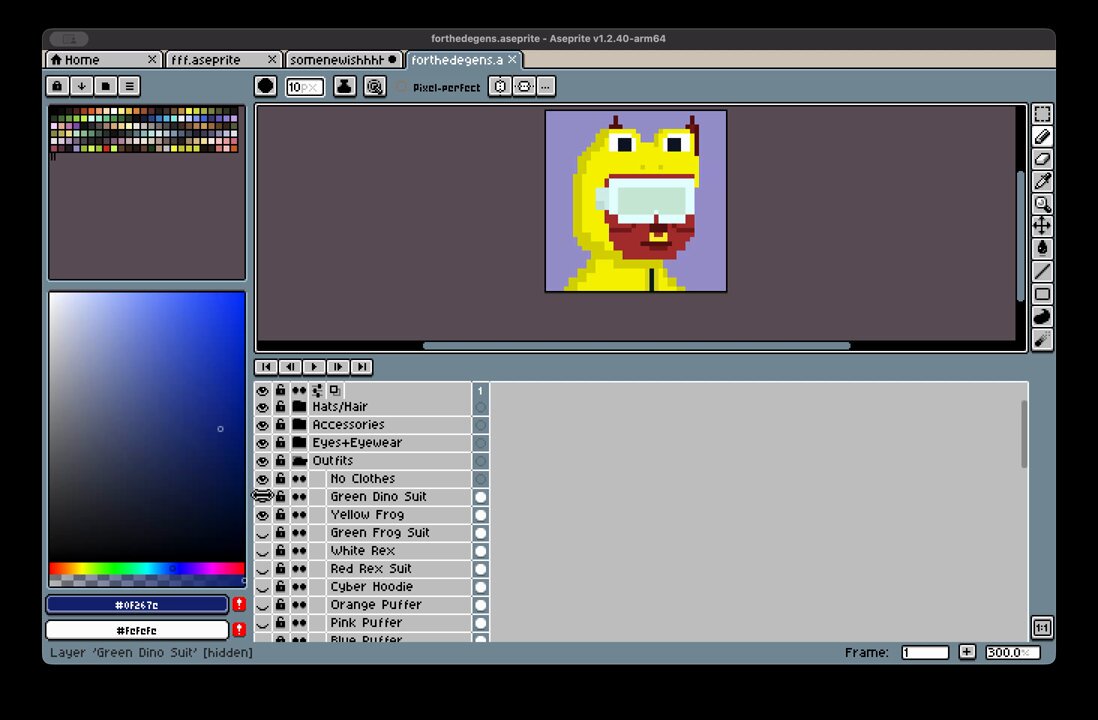Click the palette edit lock icon
This screenshot has width=1098, height=720.
coord(57,86)
